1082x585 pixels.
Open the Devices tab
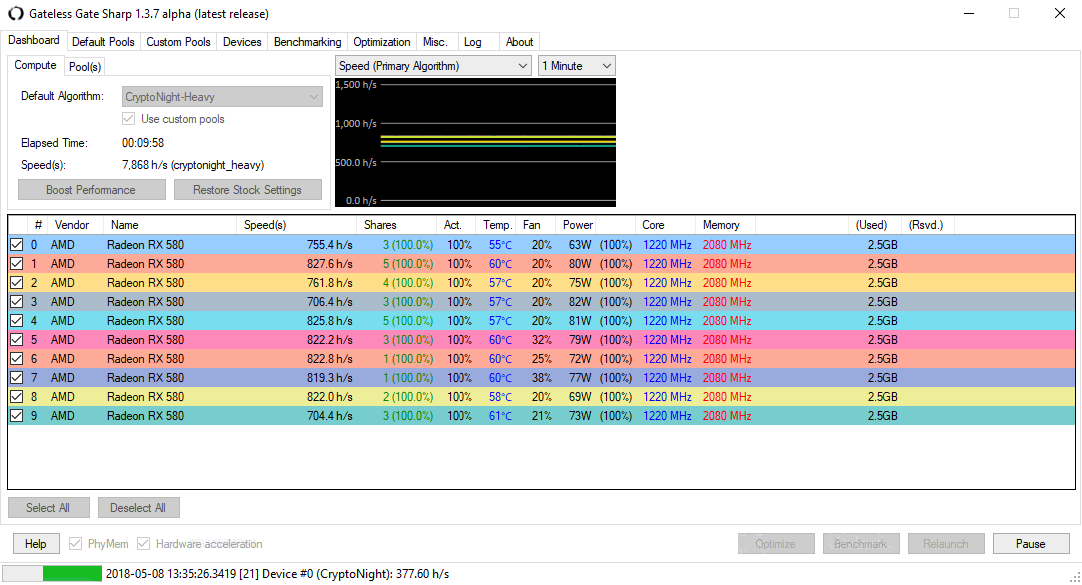tap(242, 42)
